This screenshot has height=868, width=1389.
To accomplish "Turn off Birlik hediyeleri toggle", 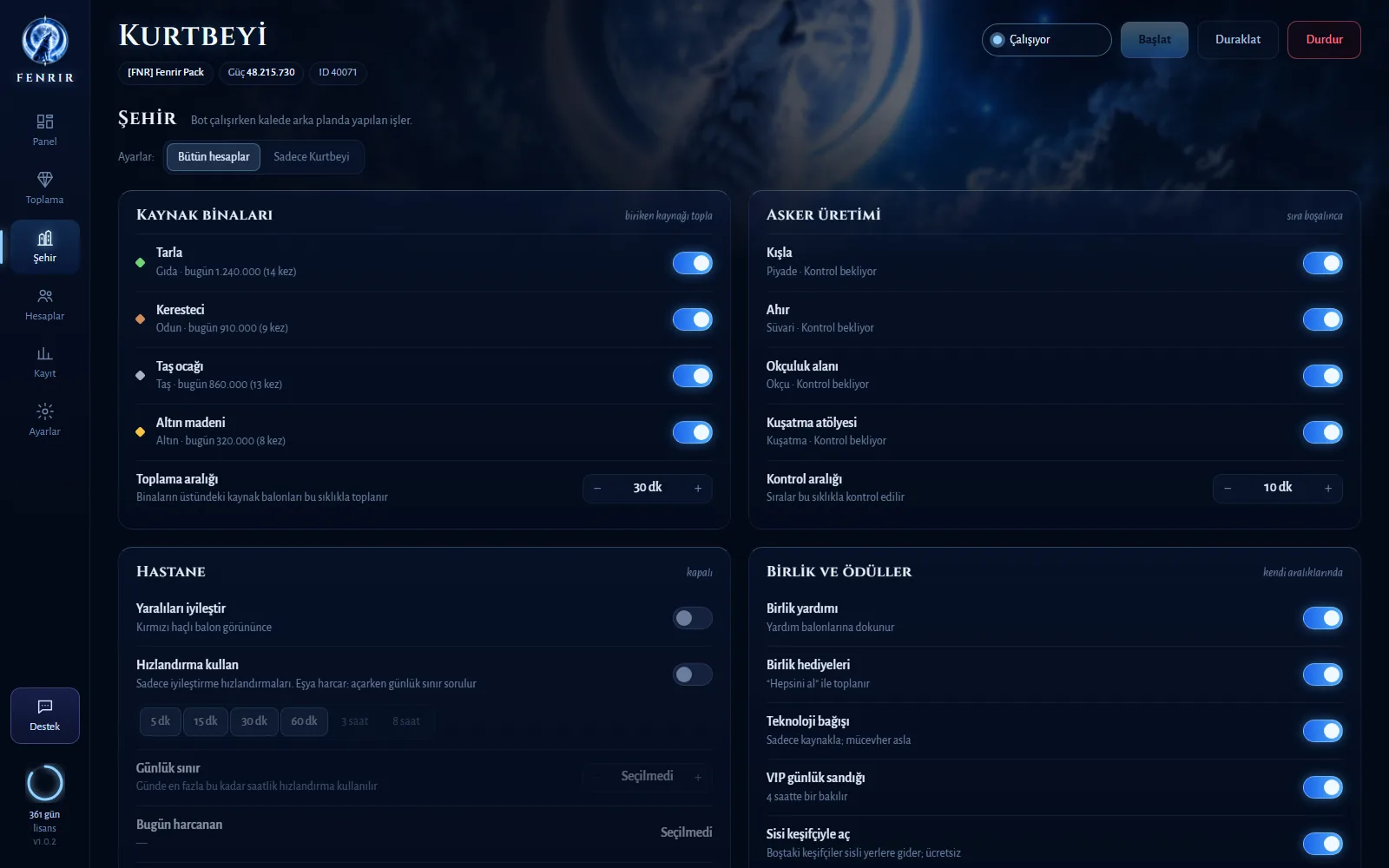I will pyautogui.click(x=1323, y=674).
